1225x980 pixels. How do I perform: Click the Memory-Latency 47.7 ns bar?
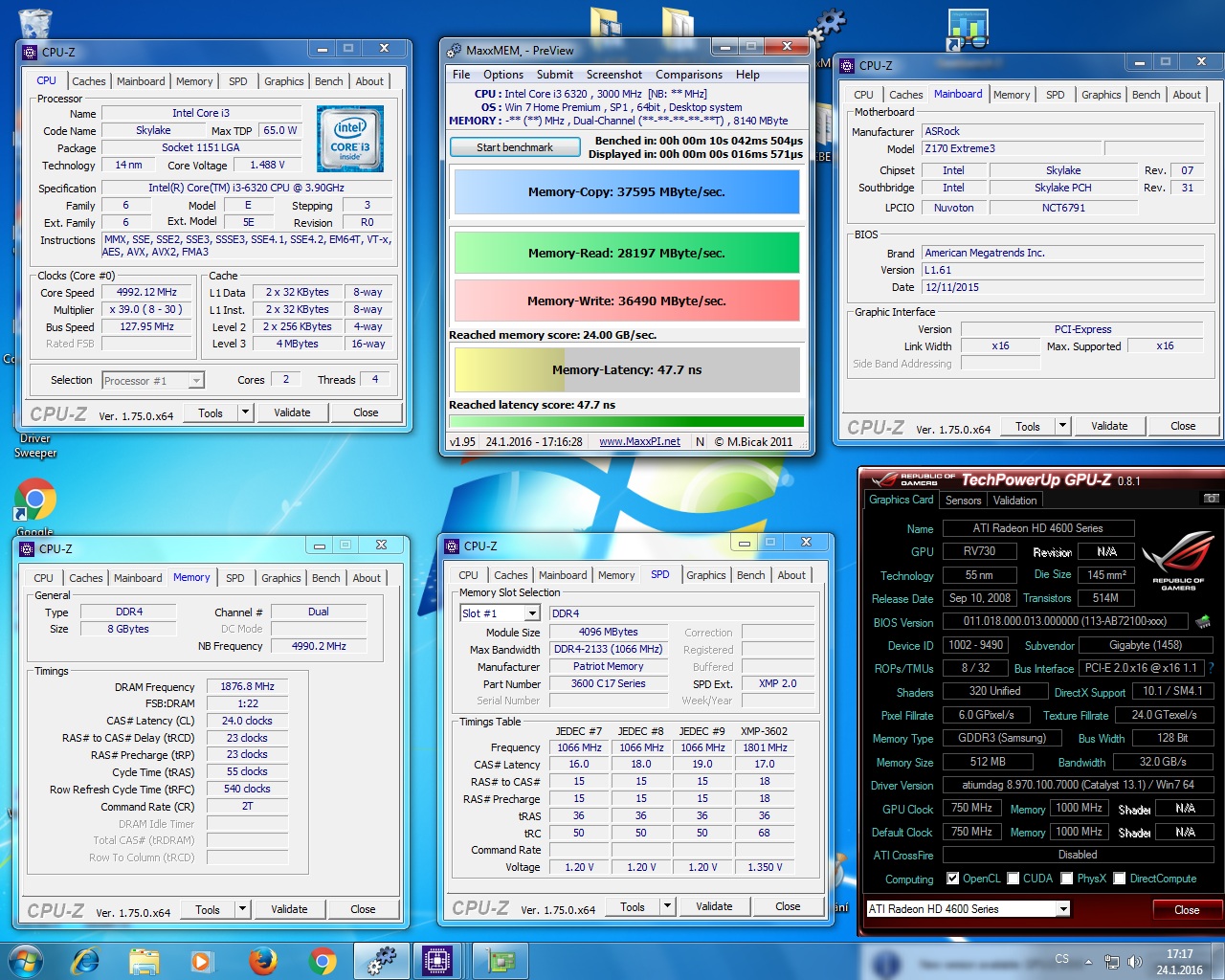click(x=627, y=369)
